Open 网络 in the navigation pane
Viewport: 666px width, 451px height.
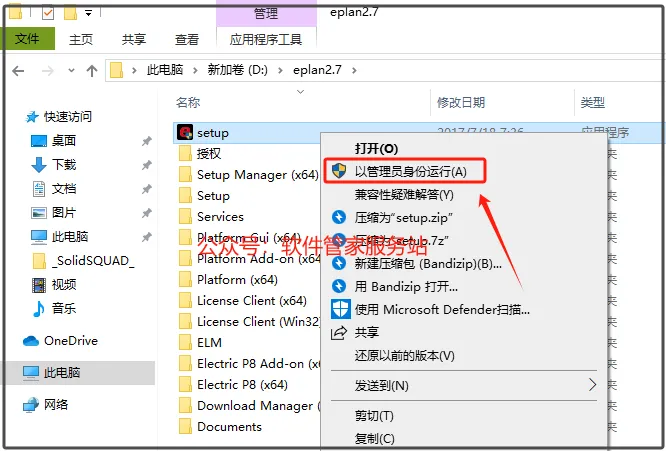56,404
